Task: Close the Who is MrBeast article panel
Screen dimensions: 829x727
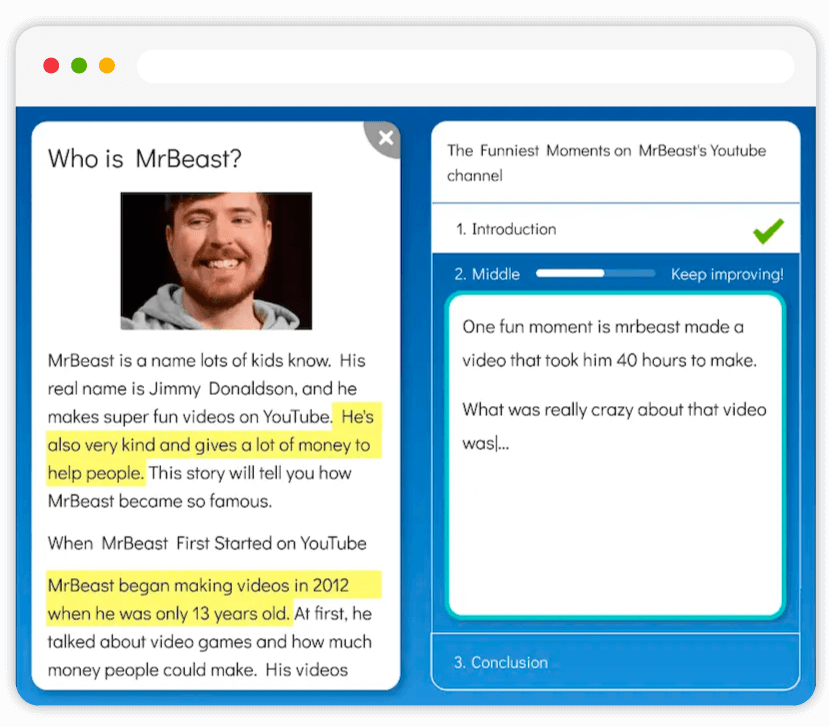Action: tap(386, 140)
